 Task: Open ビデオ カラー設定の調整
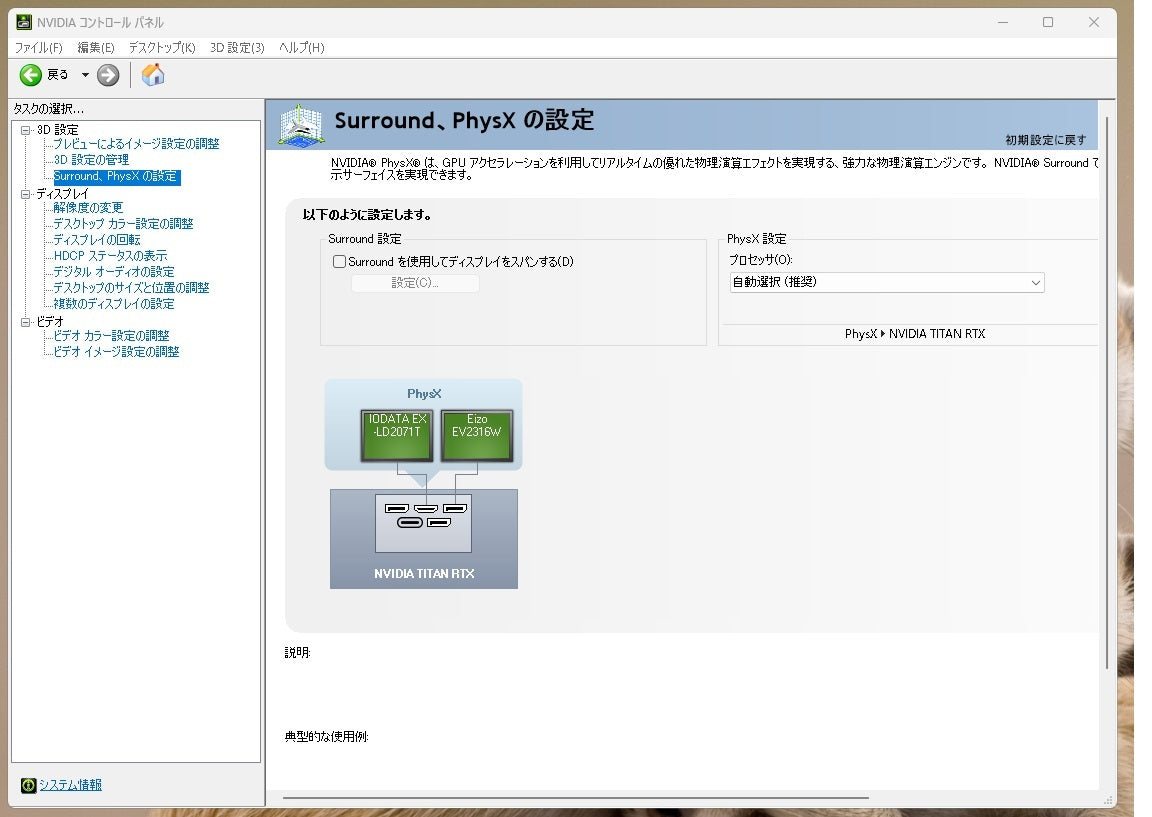(111, 336)
